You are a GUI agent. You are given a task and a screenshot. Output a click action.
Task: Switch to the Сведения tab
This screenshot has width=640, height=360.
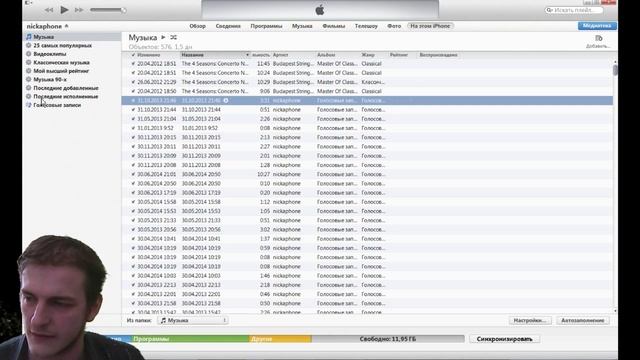click(x=228, y=26)
